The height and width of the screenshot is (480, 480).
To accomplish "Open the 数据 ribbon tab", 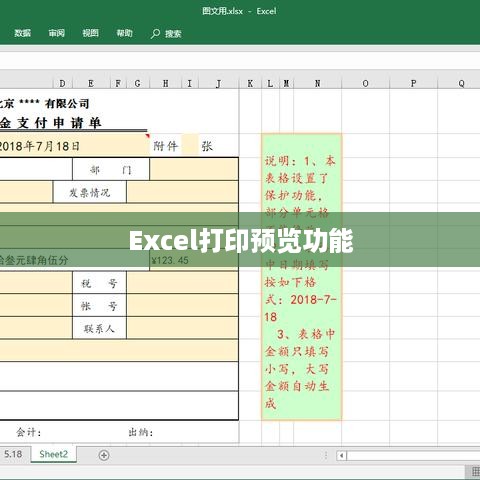I will (23, 33).
